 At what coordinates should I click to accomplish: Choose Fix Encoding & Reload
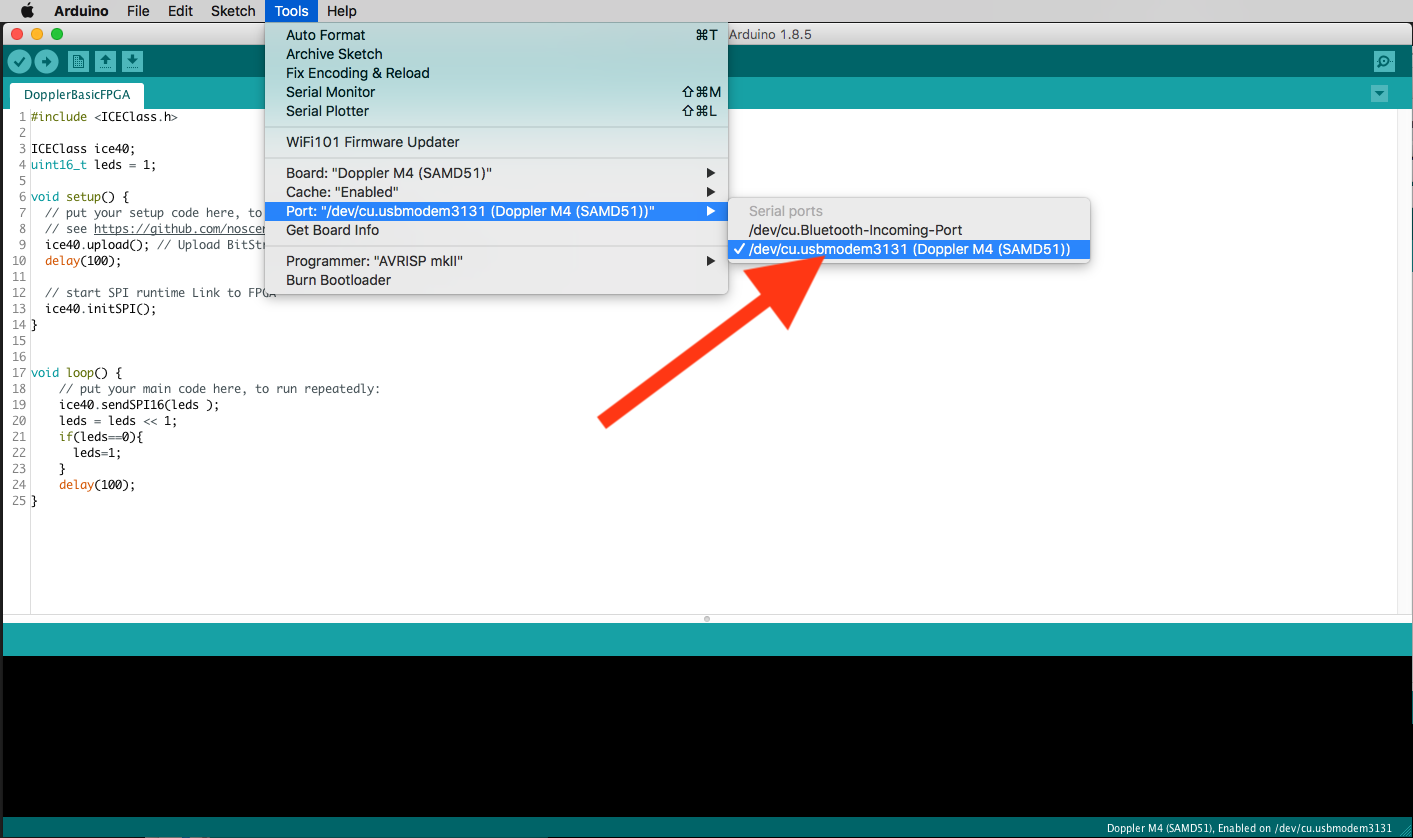pyautogui.click(x=496, y=73)
